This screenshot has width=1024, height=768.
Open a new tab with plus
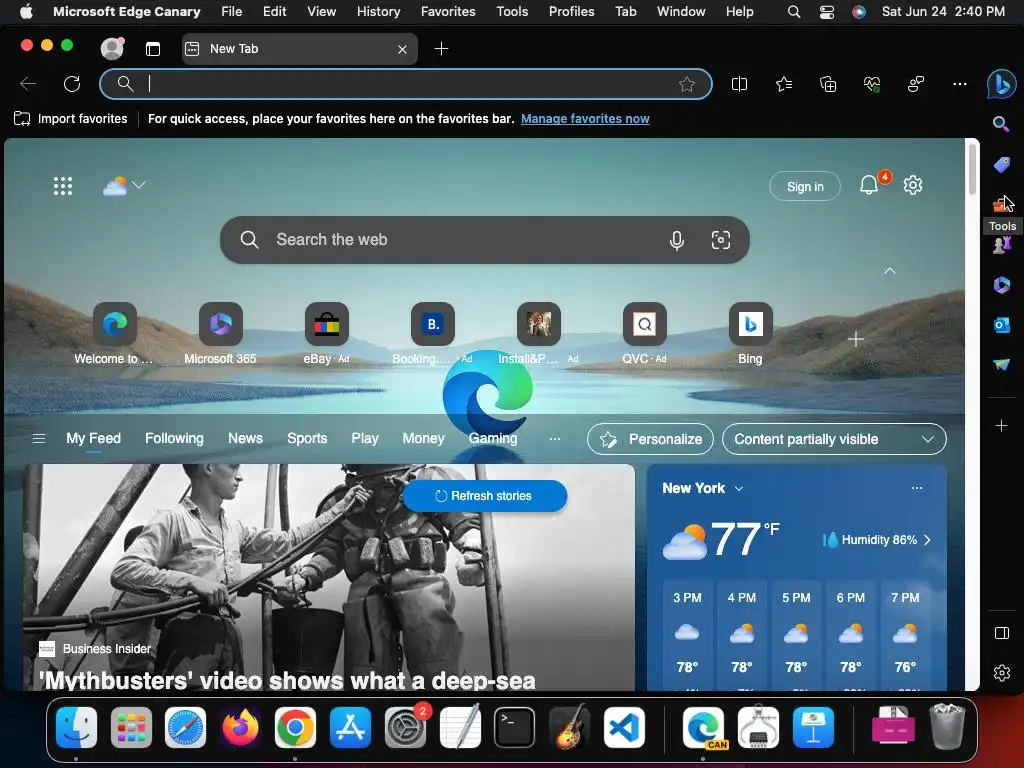(441, 49)
